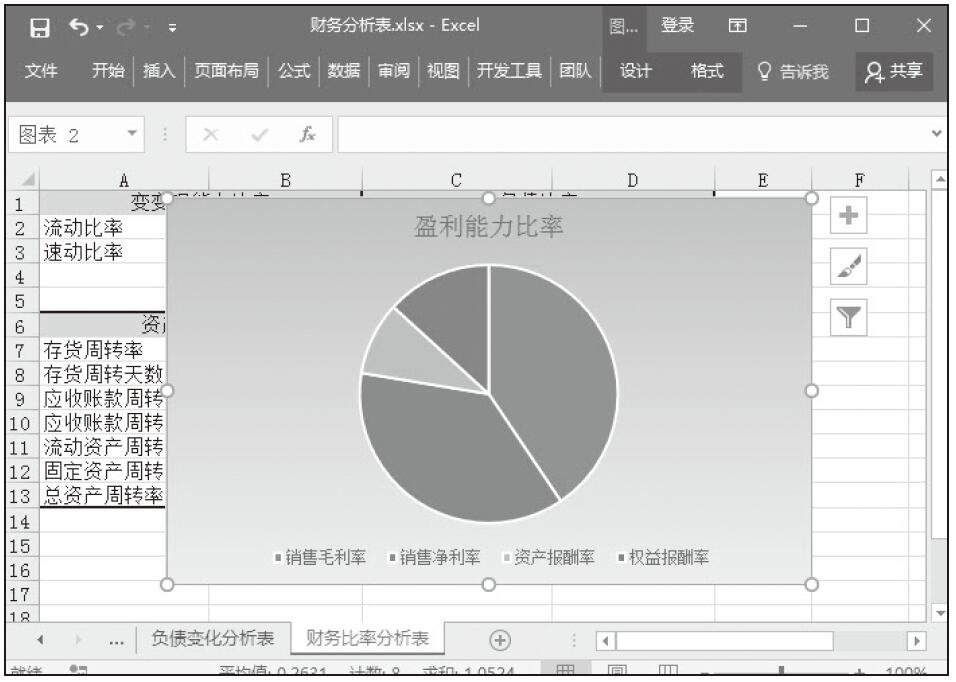This screenshot has width=956, height=682.
Task: Switch to 负债变化分析表 sheet tab
Action: click(212, 640)
